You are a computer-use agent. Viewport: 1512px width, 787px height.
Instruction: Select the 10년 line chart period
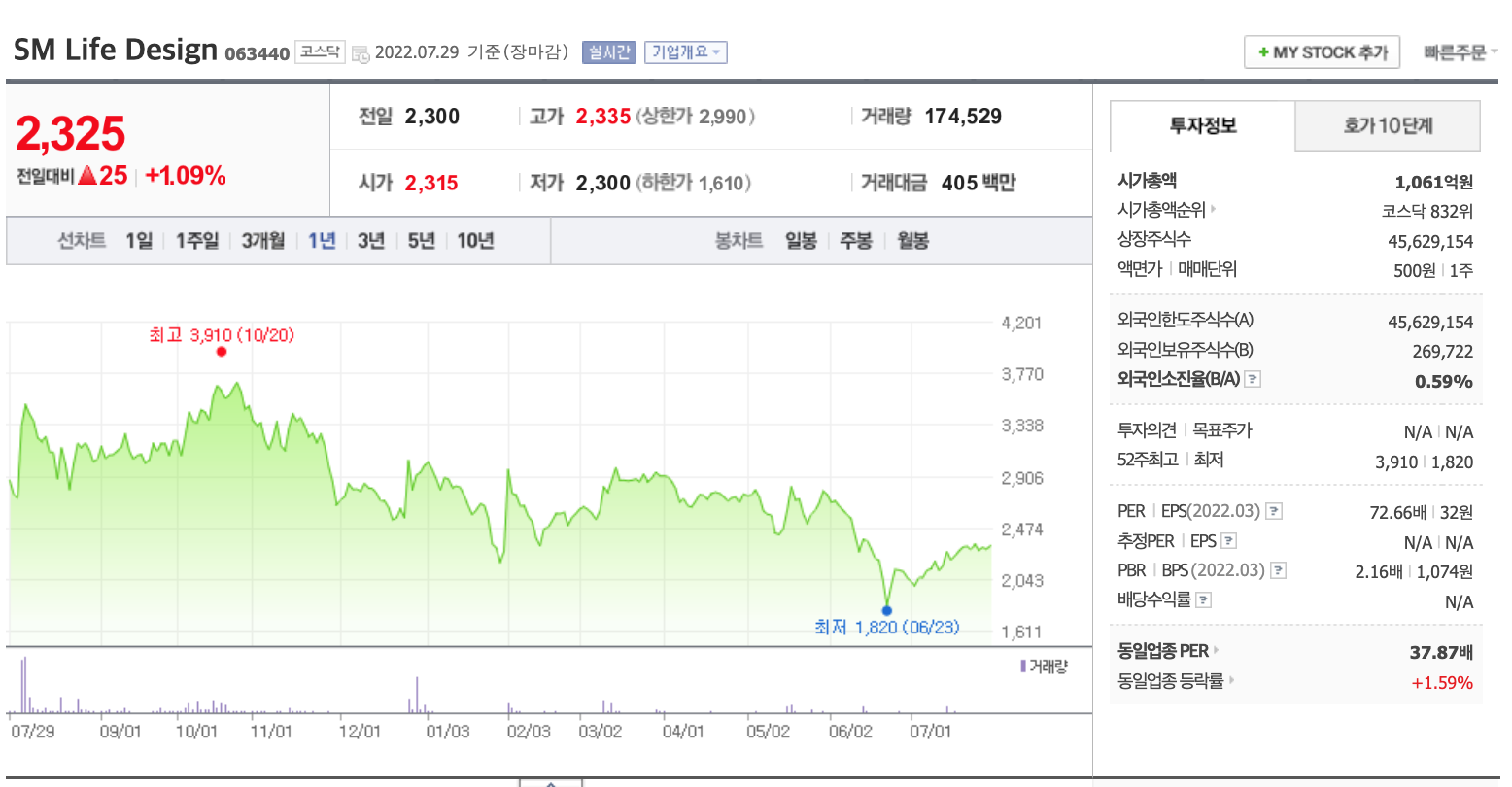click(475, 241)
